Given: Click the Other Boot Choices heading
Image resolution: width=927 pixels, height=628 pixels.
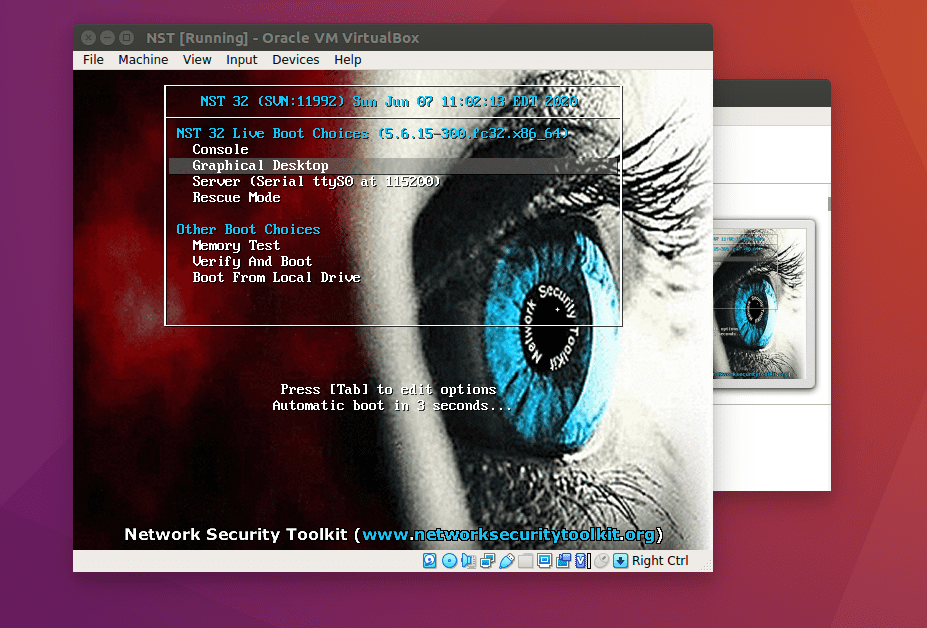Looking at the screenshot, I should tap(248, 229).
